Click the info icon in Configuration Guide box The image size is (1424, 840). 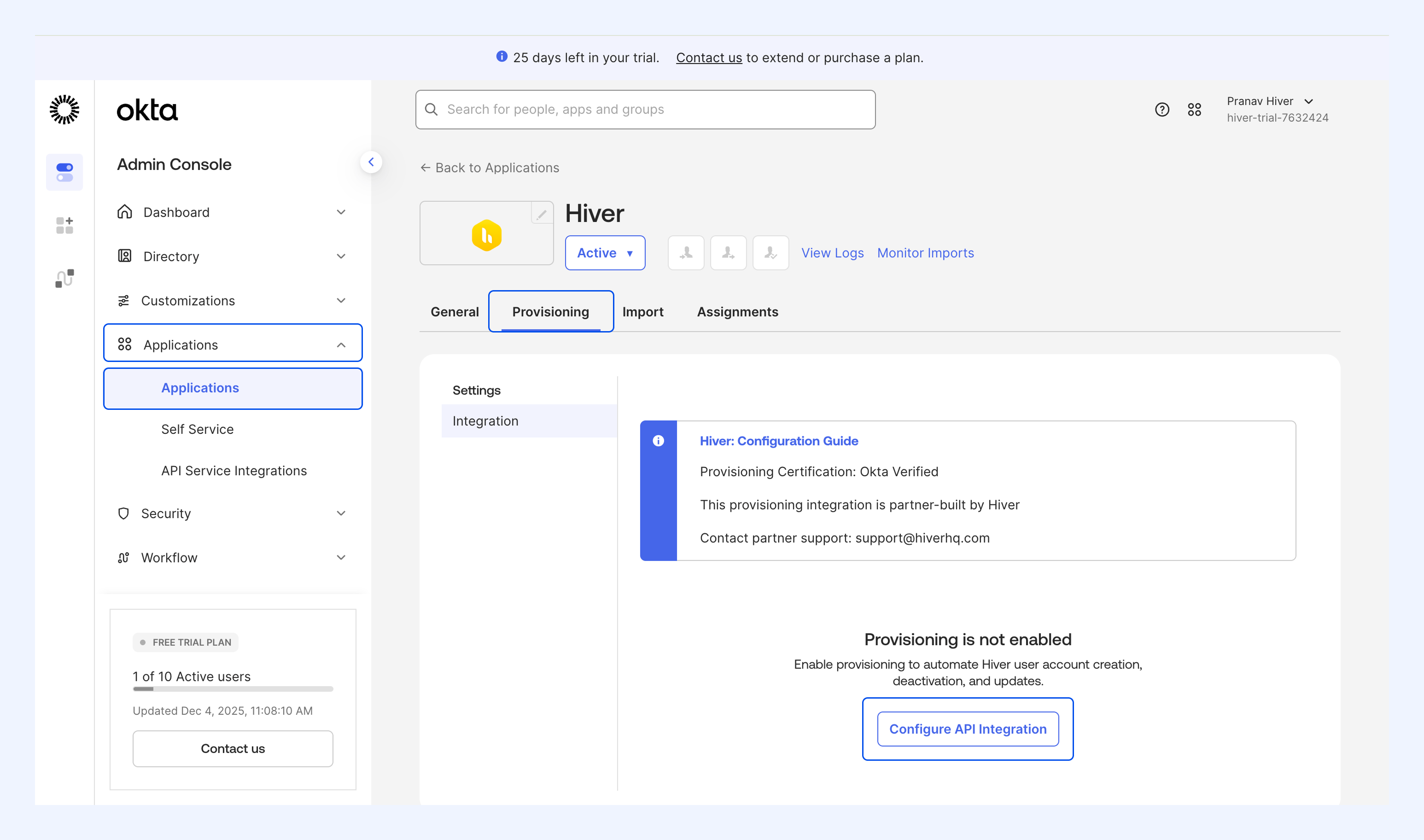coord(658,441)
